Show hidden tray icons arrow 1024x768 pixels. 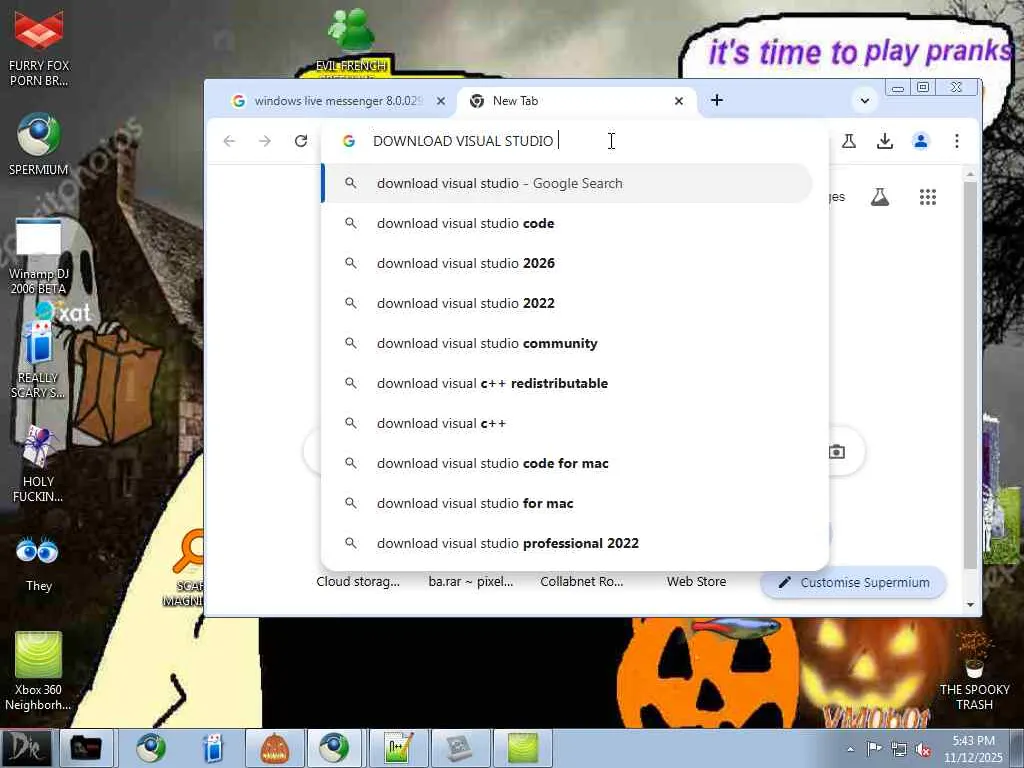(x=850, y=749)
